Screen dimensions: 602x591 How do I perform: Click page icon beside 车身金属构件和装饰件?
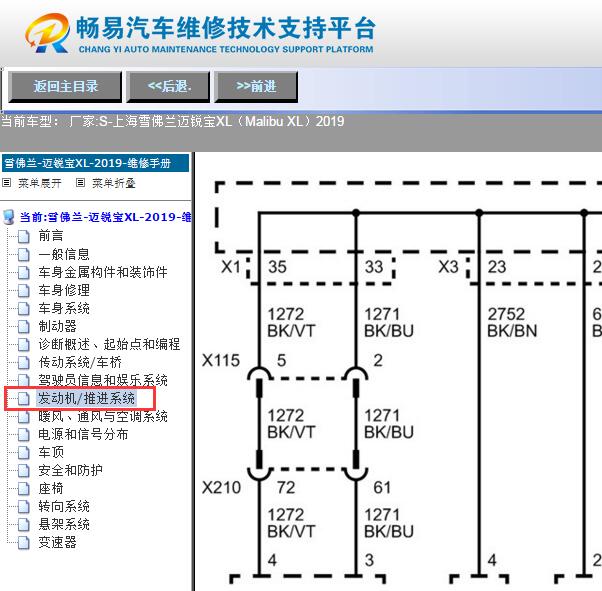coord(24,272)
